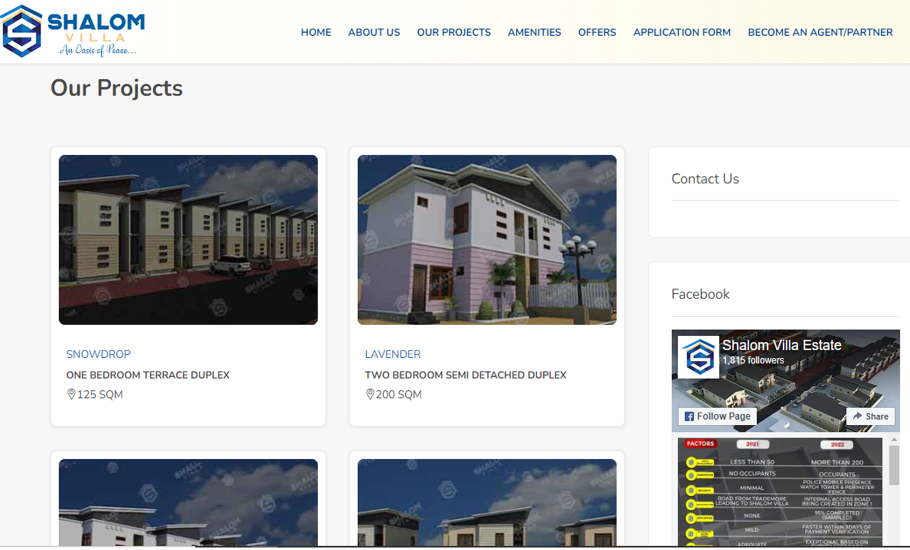This screenshot has height=550, width=910.
Task: Click the location pin beside 200 SQM
Action: (370, 395)
